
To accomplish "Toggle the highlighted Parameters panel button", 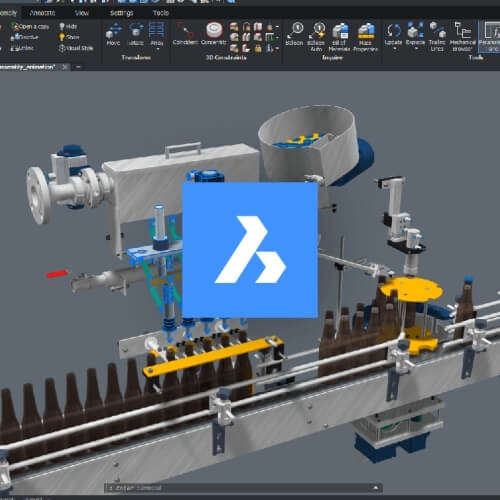I will [489, 37].
